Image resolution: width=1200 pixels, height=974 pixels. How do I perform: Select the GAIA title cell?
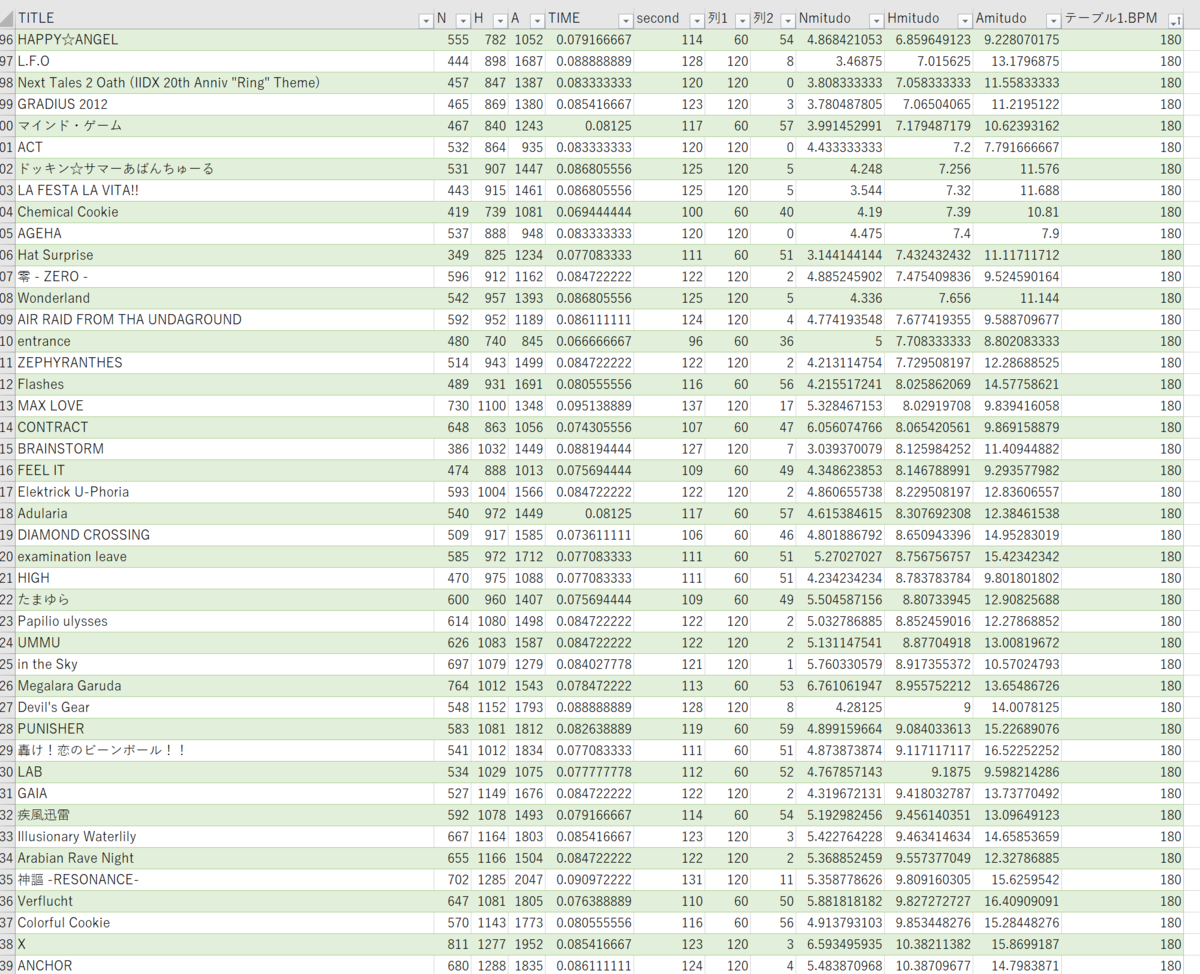pyautogui.click(x=224, y=793)
